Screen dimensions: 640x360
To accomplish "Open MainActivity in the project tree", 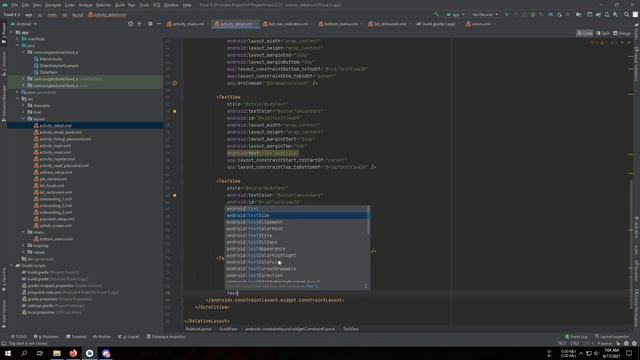I will (x=51, y=59).
